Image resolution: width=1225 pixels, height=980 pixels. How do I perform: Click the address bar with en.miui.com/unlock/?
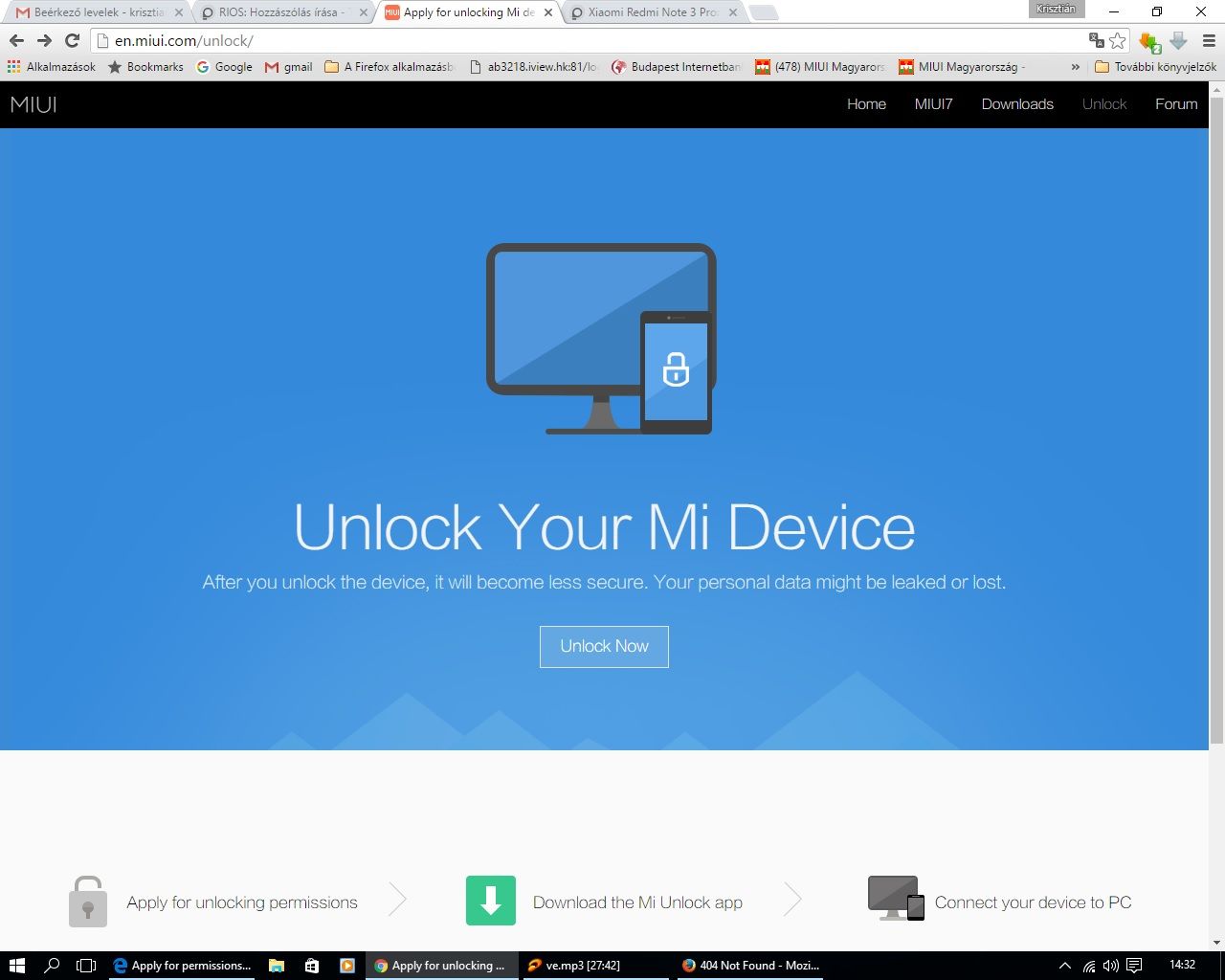click(x=593, y=41)
